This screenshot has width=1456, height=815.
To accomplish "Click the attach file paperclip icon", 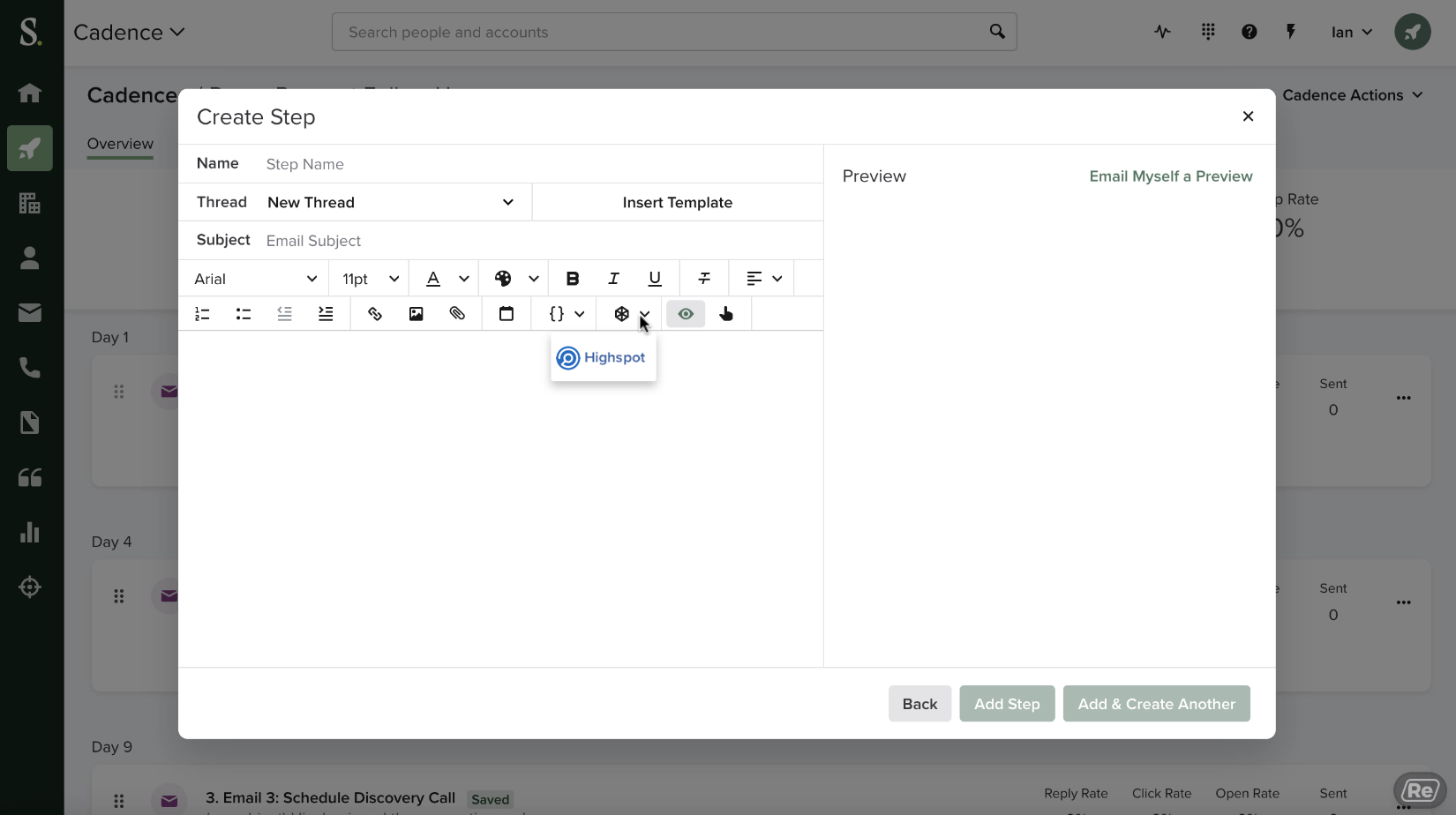I will [457, 314].
